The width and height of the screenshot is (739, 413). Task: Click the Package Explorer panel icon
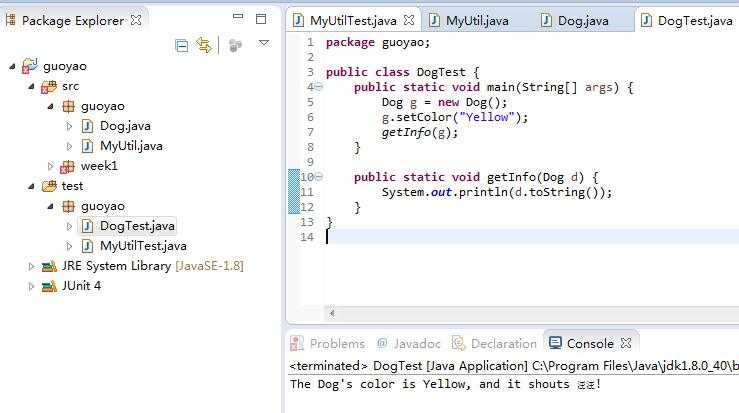click(11, 20)
